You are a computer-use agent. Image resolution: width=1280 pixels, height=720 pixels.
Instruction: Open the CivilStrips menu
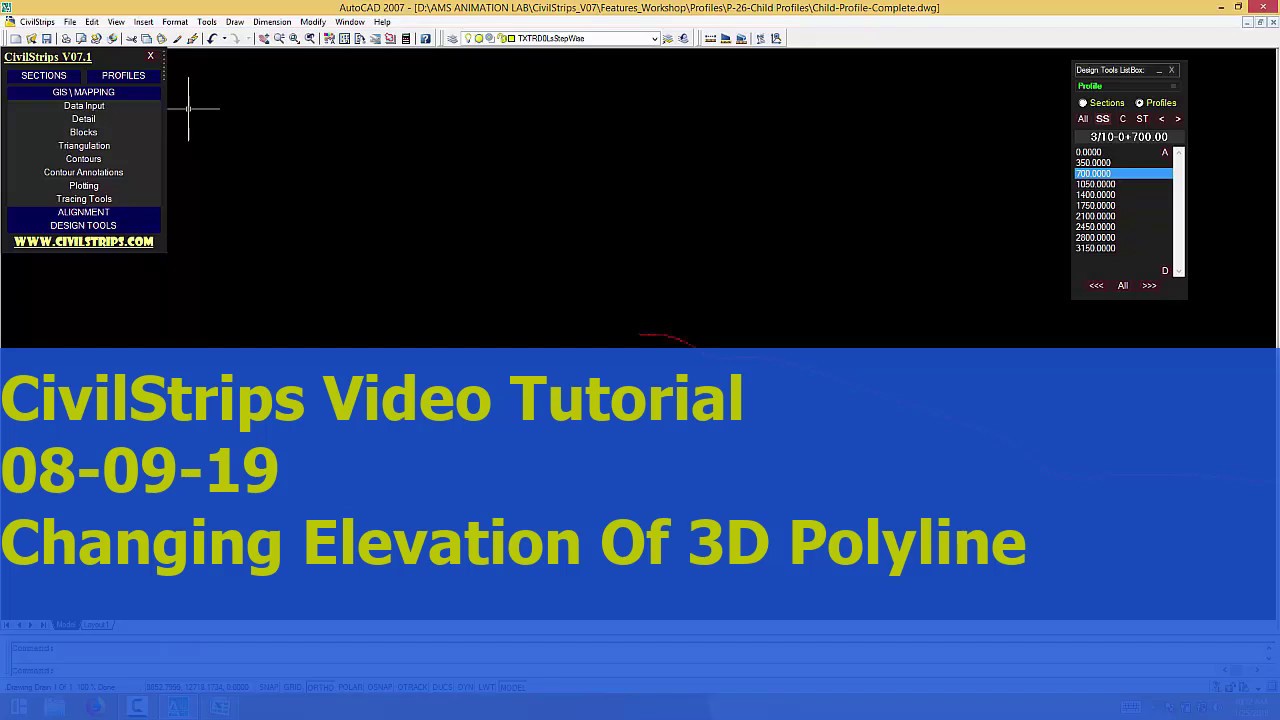click(37, 22)
